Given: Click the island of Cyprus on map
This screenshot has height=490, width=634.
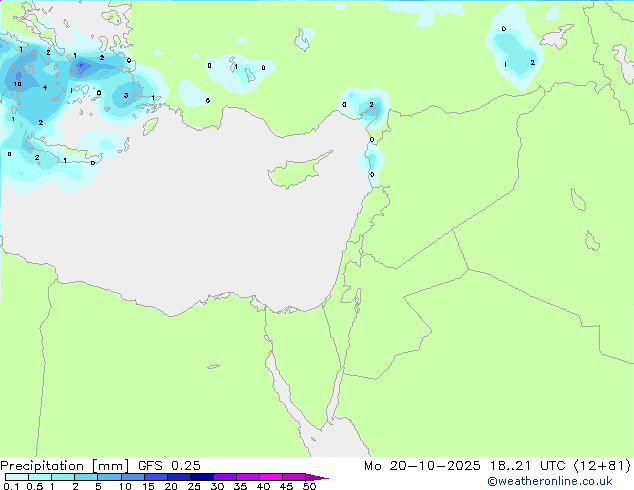Looking at the screenshot, I should click(x=295, y=171).
